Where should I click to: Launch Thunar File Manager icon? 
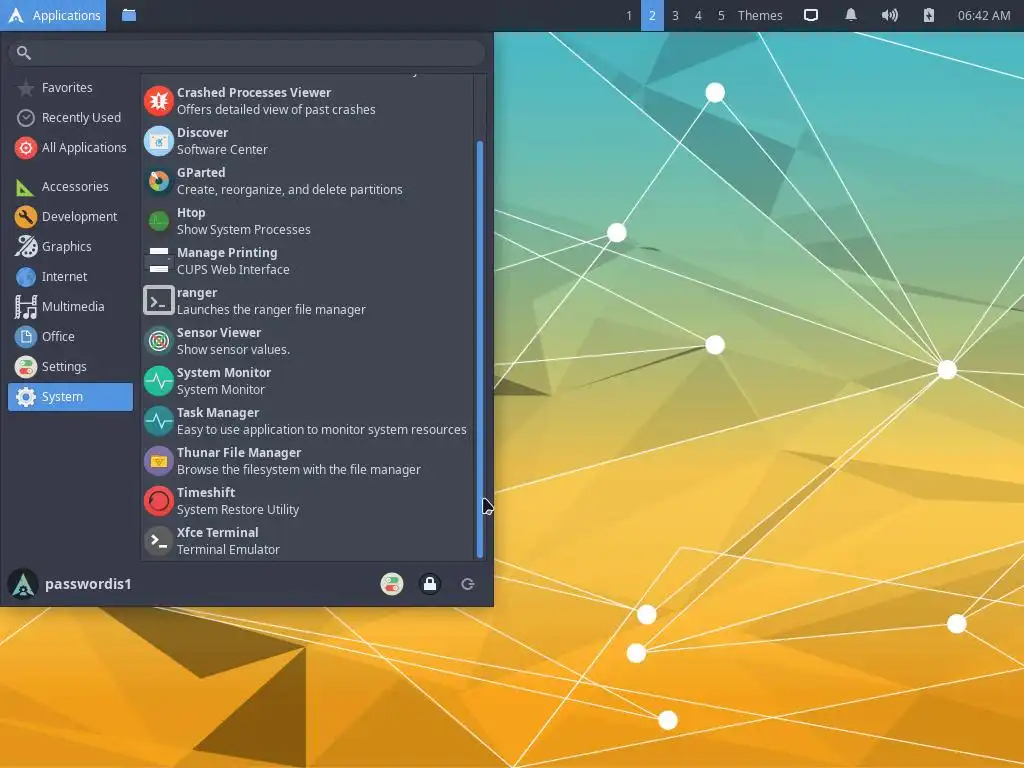(158, 461)
